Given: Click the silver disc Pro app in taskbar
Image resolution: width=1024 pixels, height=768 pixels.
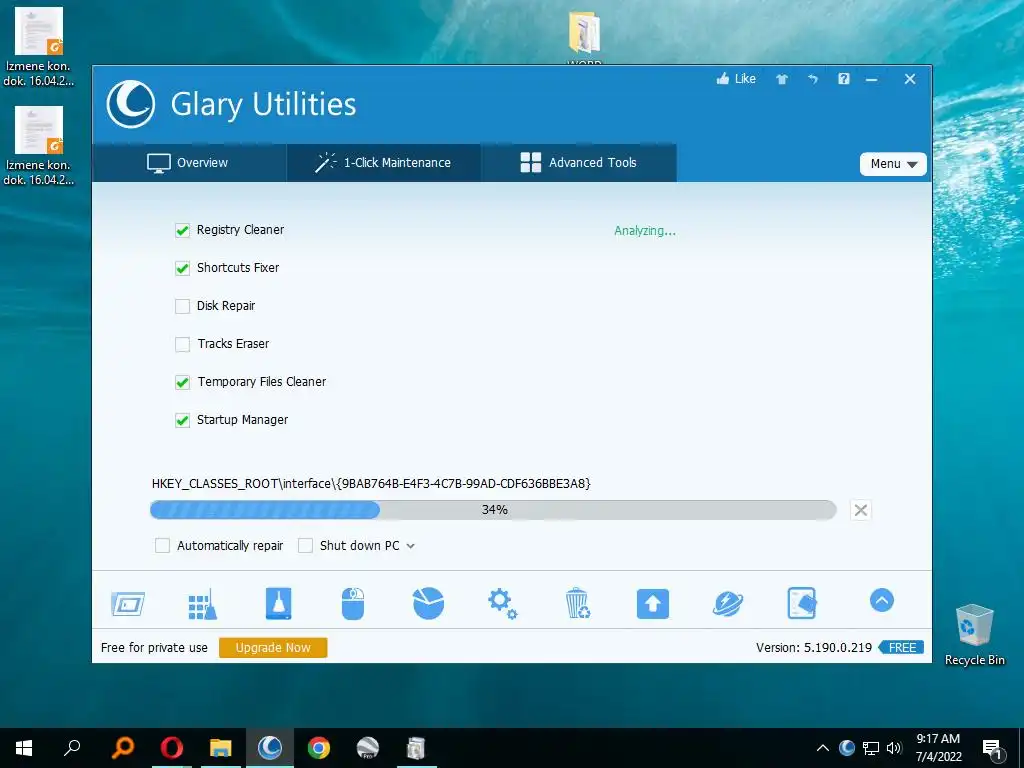Looking at the screenshot, I should (368, 748).
